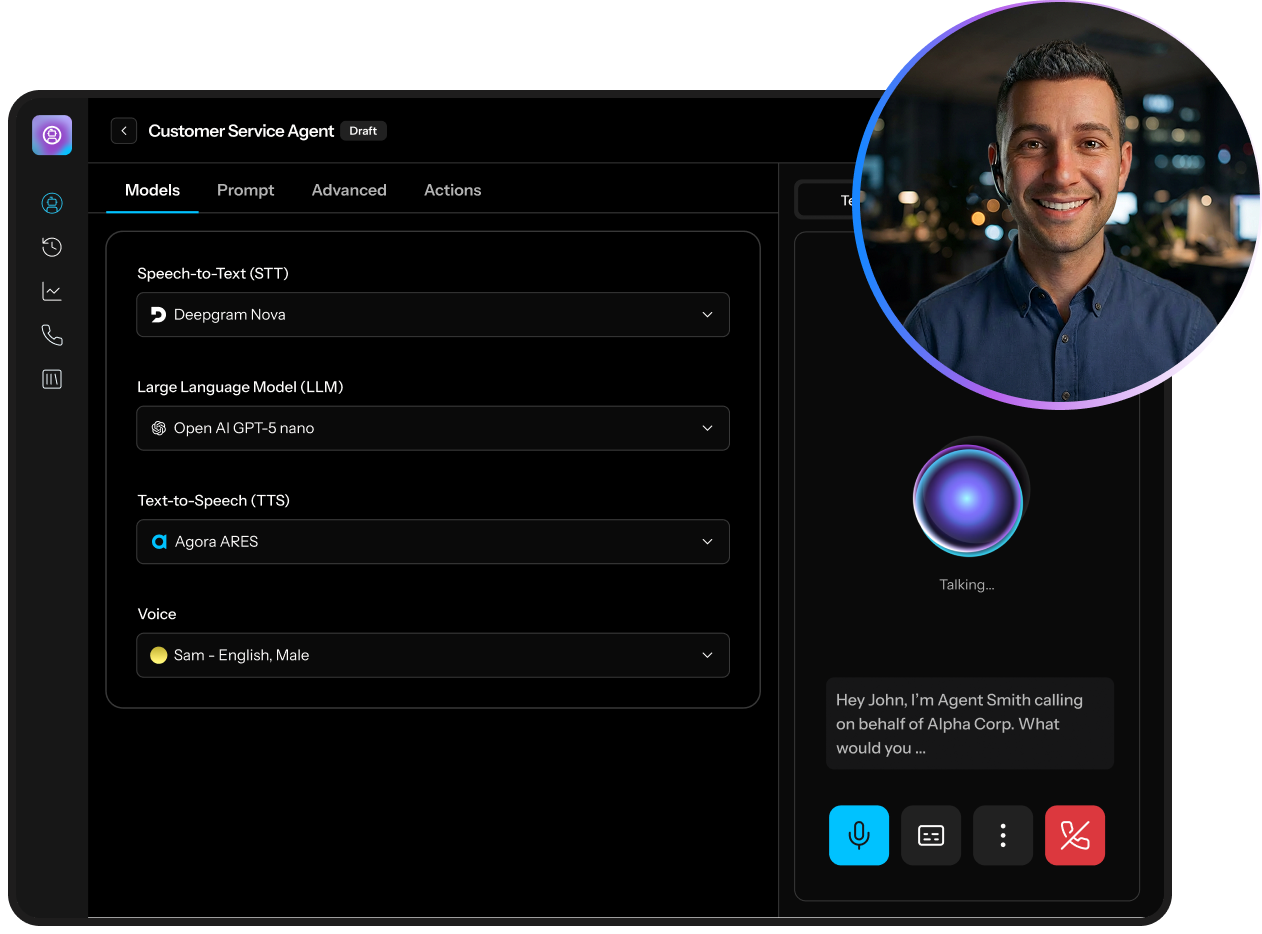View Analytics via the line chart sidebar icon

pos(51,291)
